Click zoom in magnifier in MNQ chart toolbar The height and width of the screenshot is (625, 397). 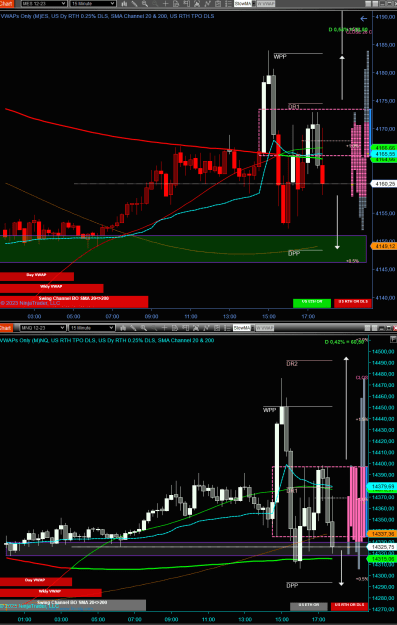click(144, 328)
